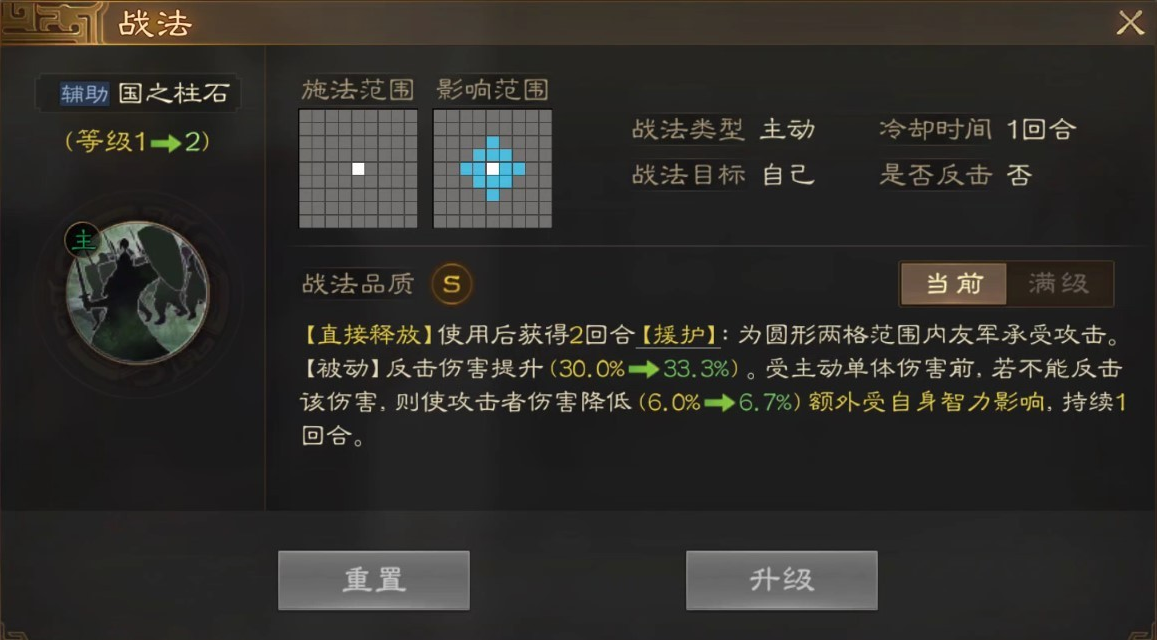Click the S quality badge icon
Image resolution: width=1157 pixels, height=640 pixels.
(x=452, y=283)
